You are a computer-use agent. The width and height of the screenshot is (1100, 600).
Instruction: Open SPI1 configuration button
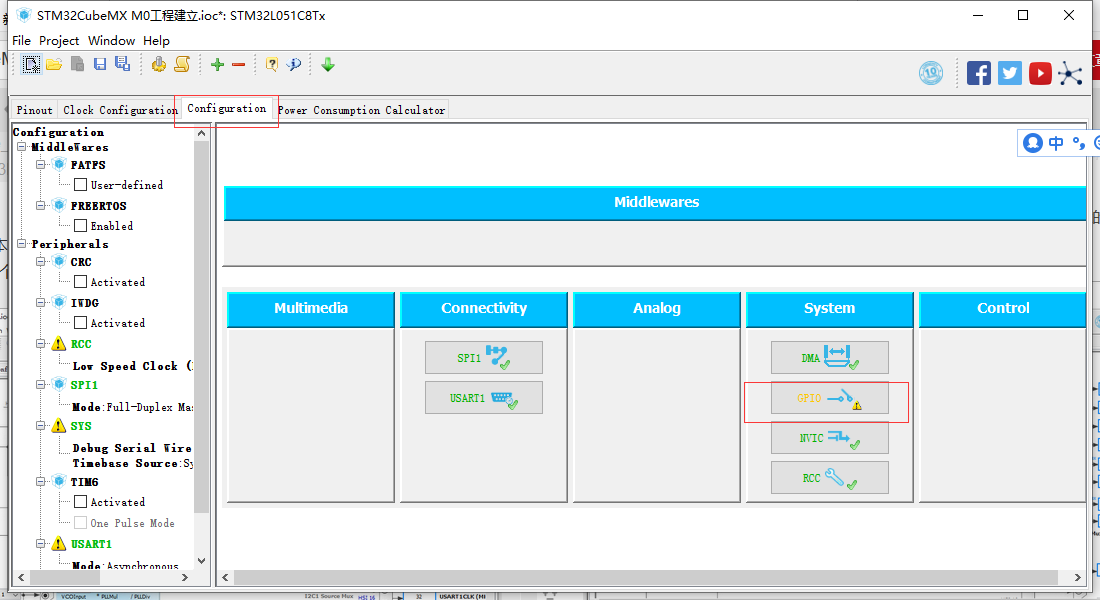coord(483,358)
